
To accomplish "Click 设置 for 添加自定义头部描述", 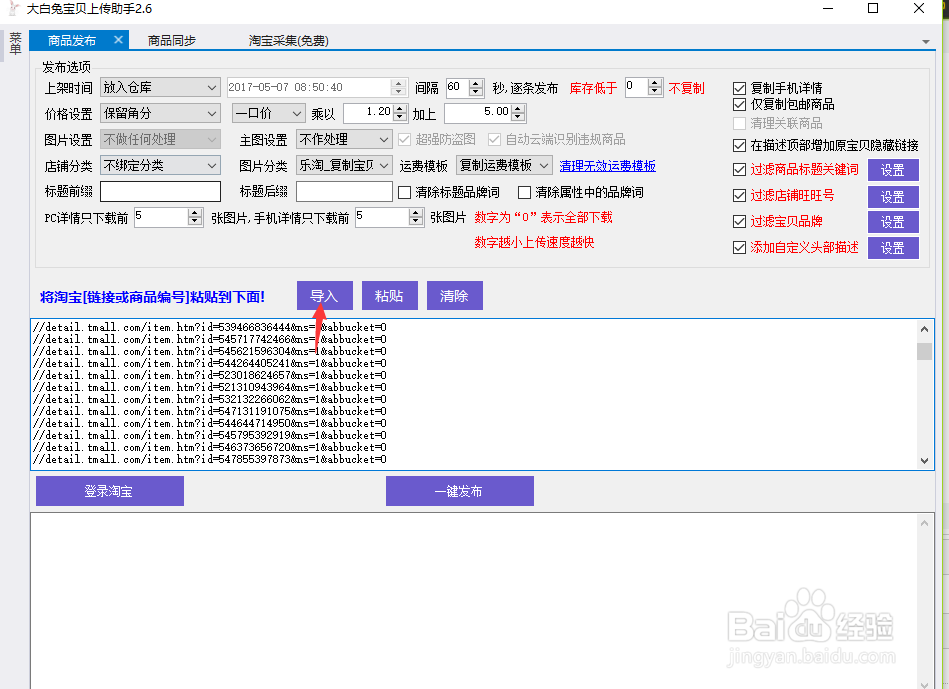I will tap(893, 248).
